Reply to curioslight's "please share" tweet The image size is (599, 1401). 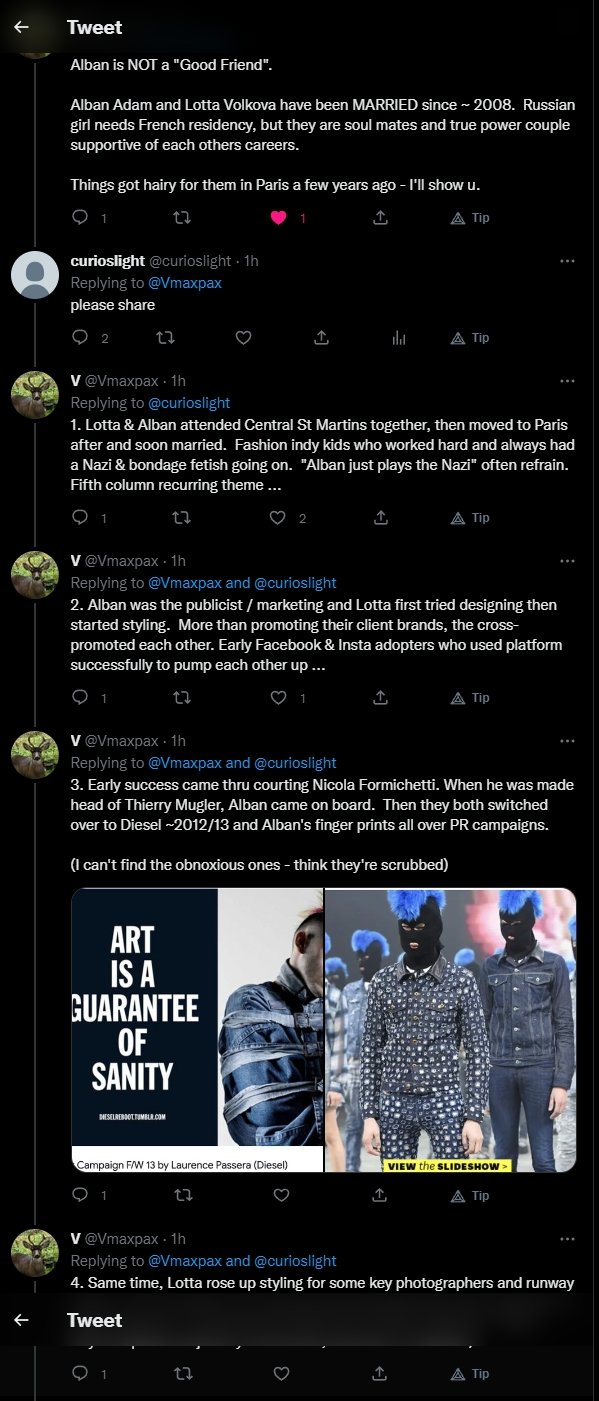coord(81,338)
